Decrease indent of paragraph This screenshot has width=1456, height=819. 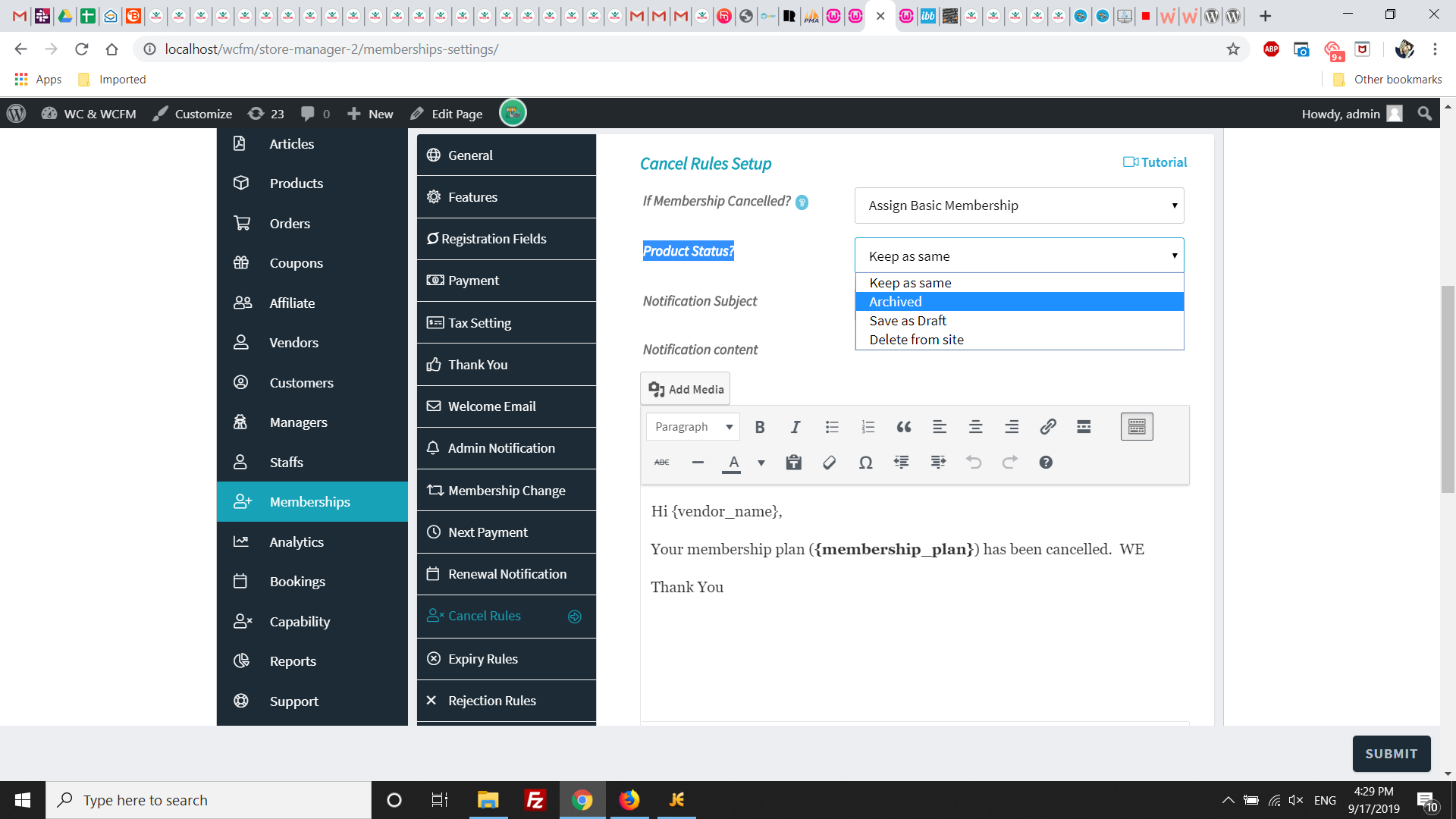click(902, 463)
